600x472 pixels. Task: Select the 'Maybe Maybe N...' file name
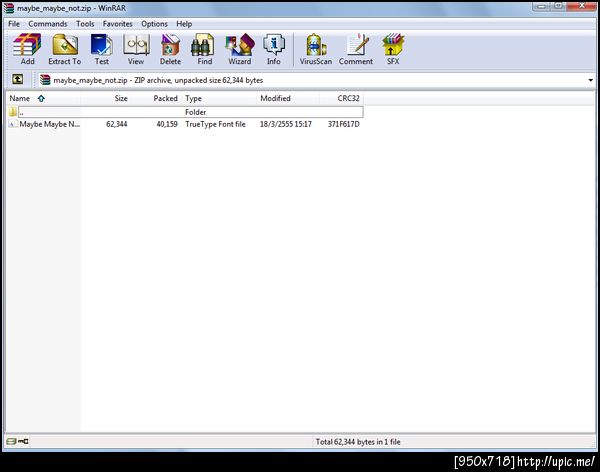[50, 124]
